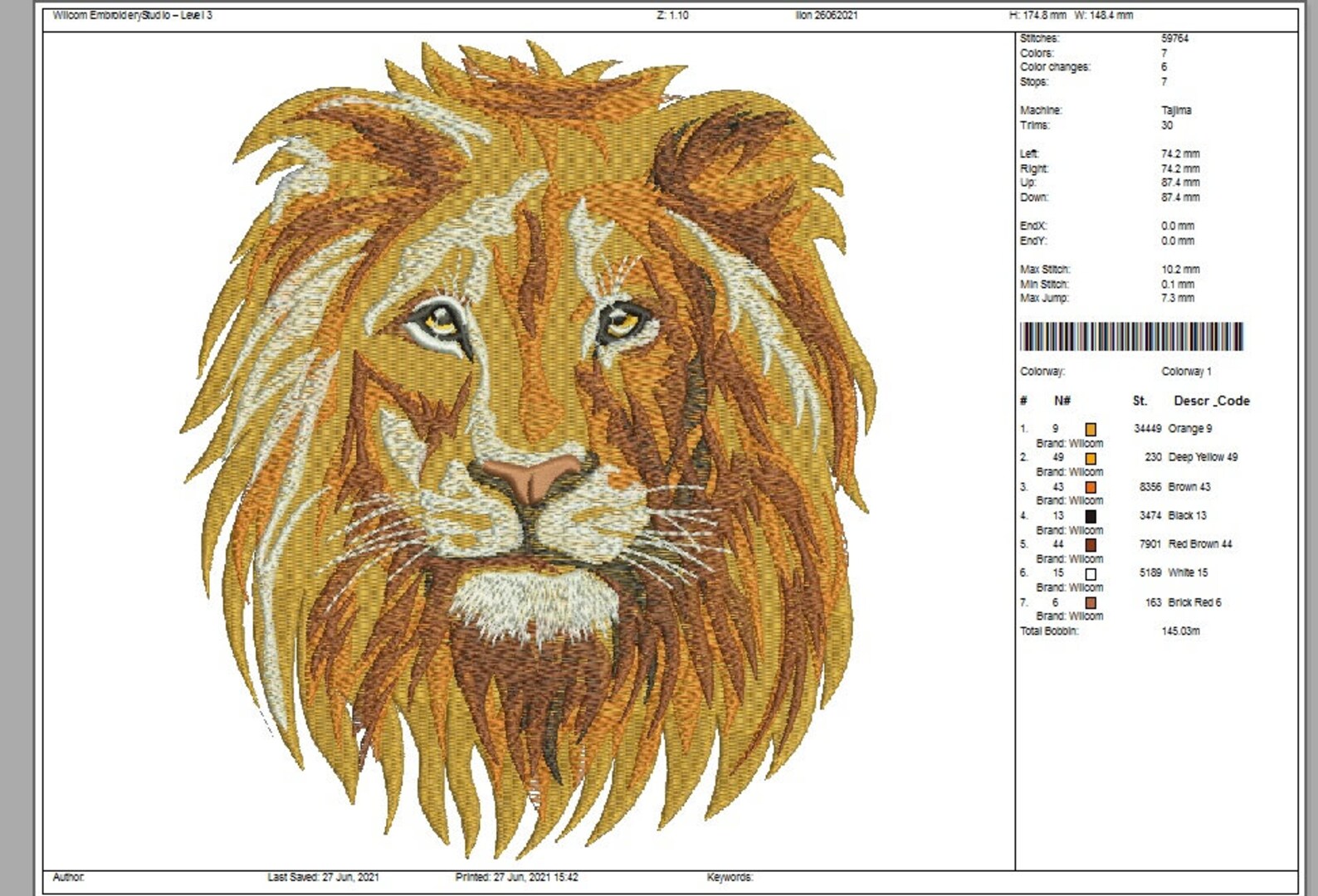This screenshot has height=896, width=1318.
Task: Click the Red Brown 44 color swatch
Action: [x=1091, y=545]
